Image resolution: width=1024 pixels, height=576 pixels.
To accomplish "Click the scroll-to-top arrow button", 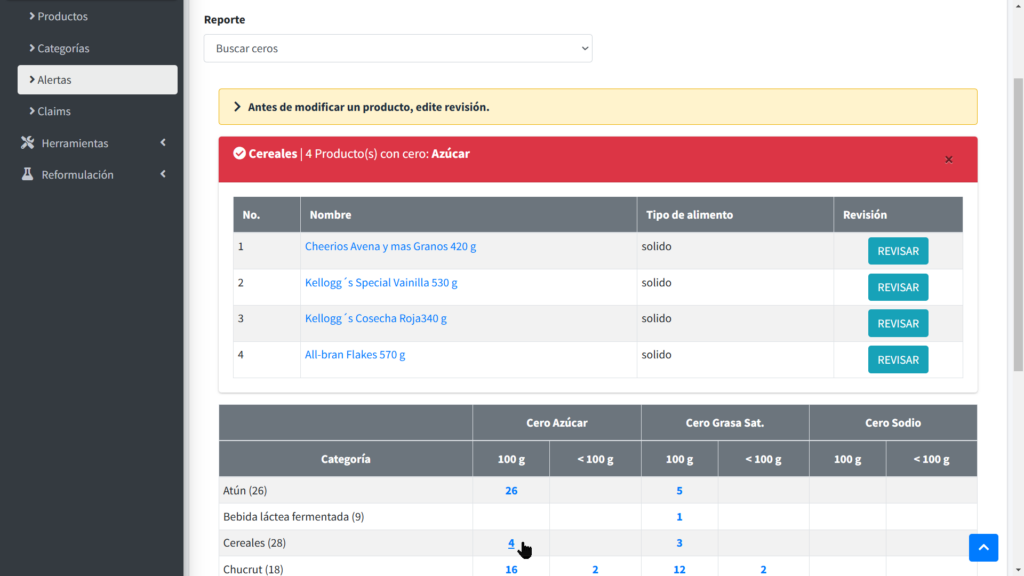I will 983,547.
